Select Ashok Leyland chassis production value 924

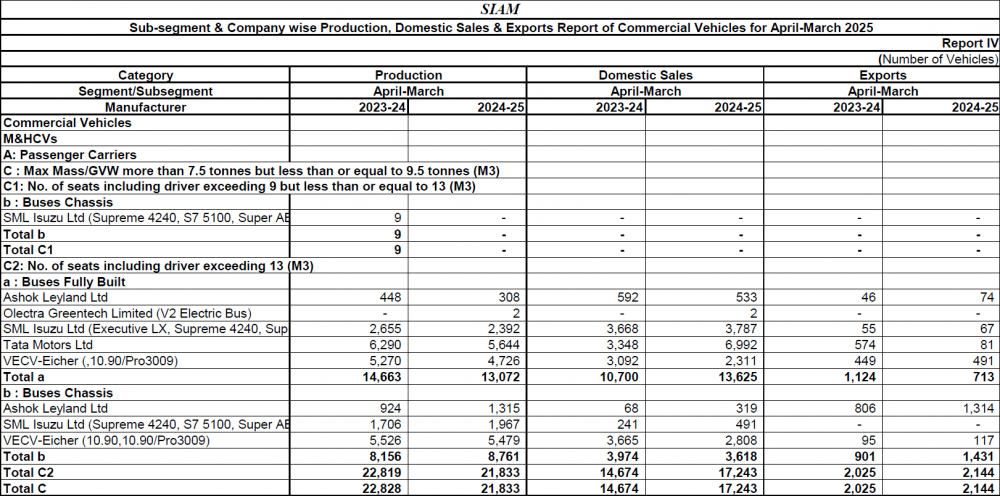click(390, 408)
